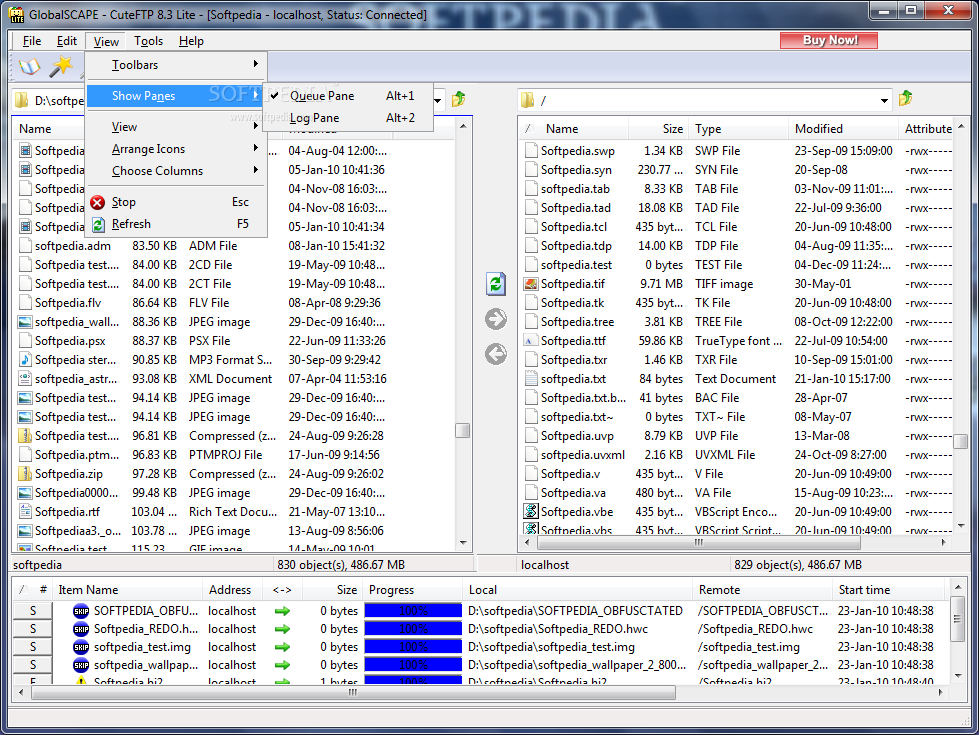Viewport: 979px width, 735px height.
Task: Click Softpedia.rtf document icon
Action: click(x=25, y=512)
